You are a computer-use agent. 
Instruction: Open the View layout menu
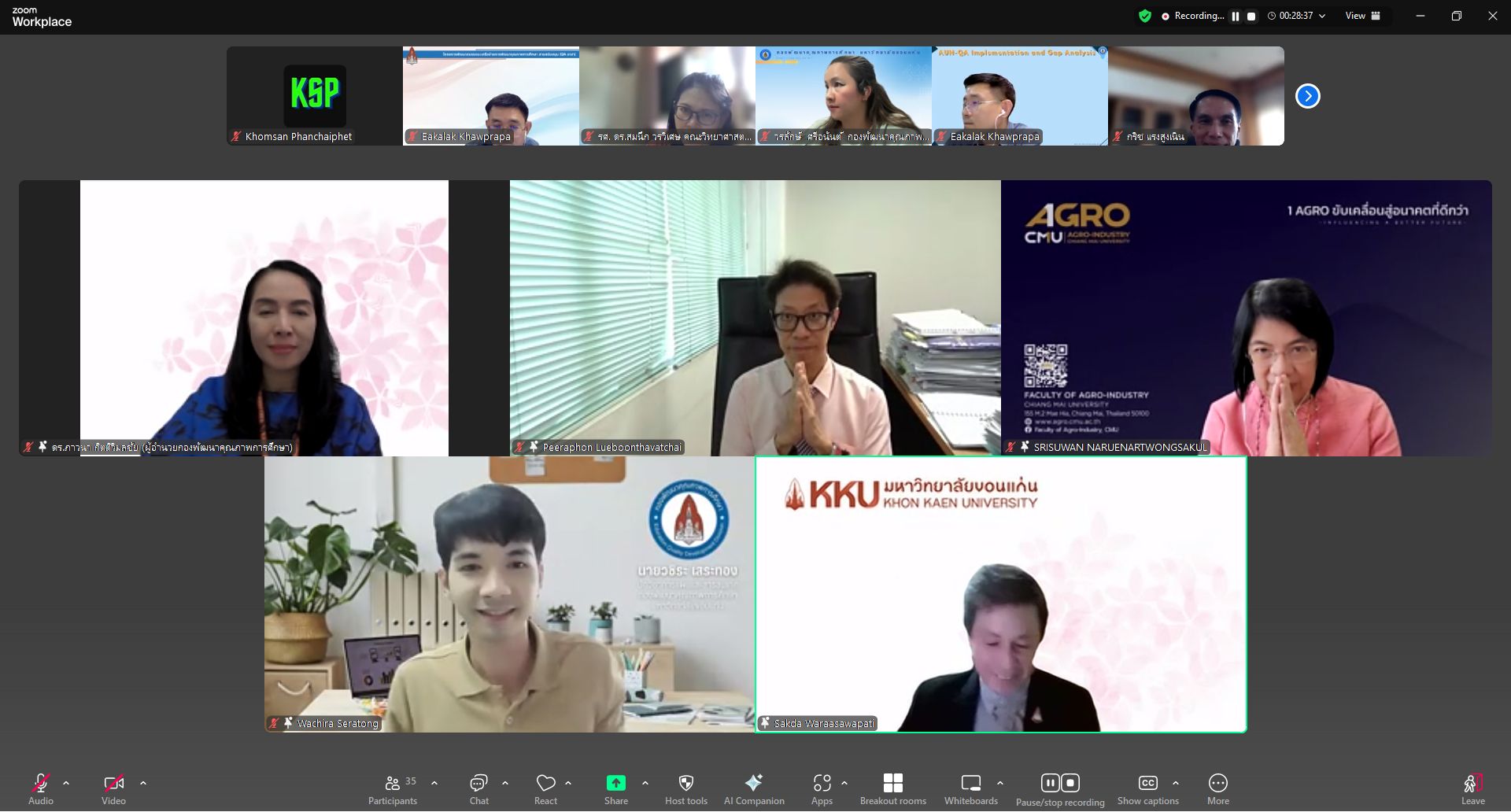pyautogui.click(x=1363, y=16)
